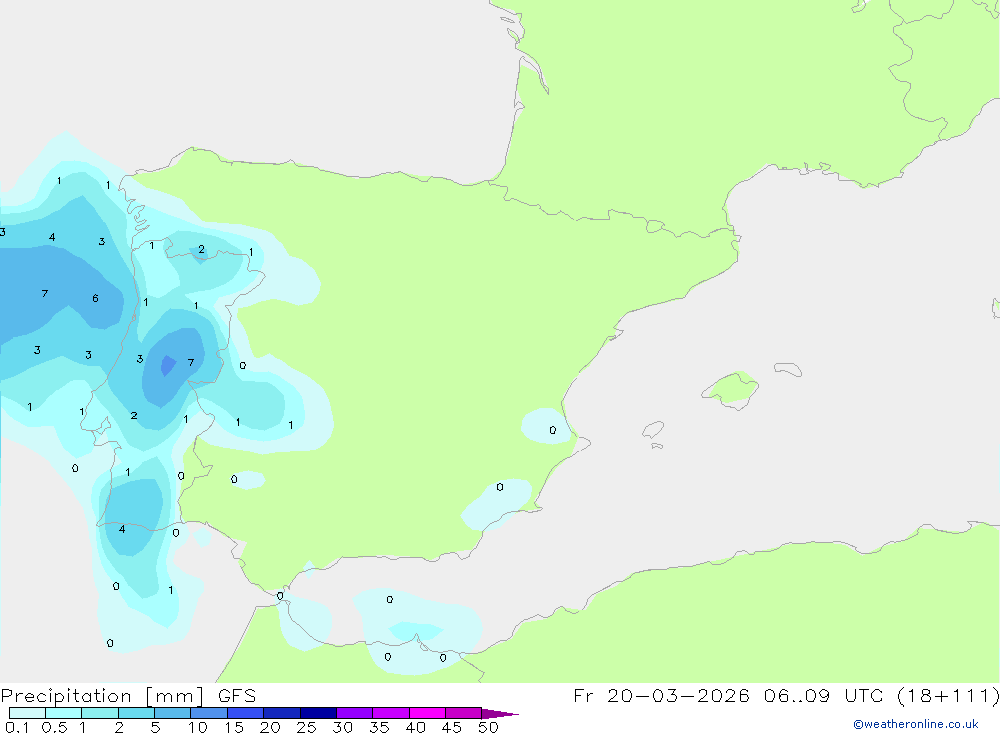Image resolution: width=1000 pixels, height=733 pixels.
Task: Select the 2–5 mm legend swatch
Action: [x=136, y=713]
